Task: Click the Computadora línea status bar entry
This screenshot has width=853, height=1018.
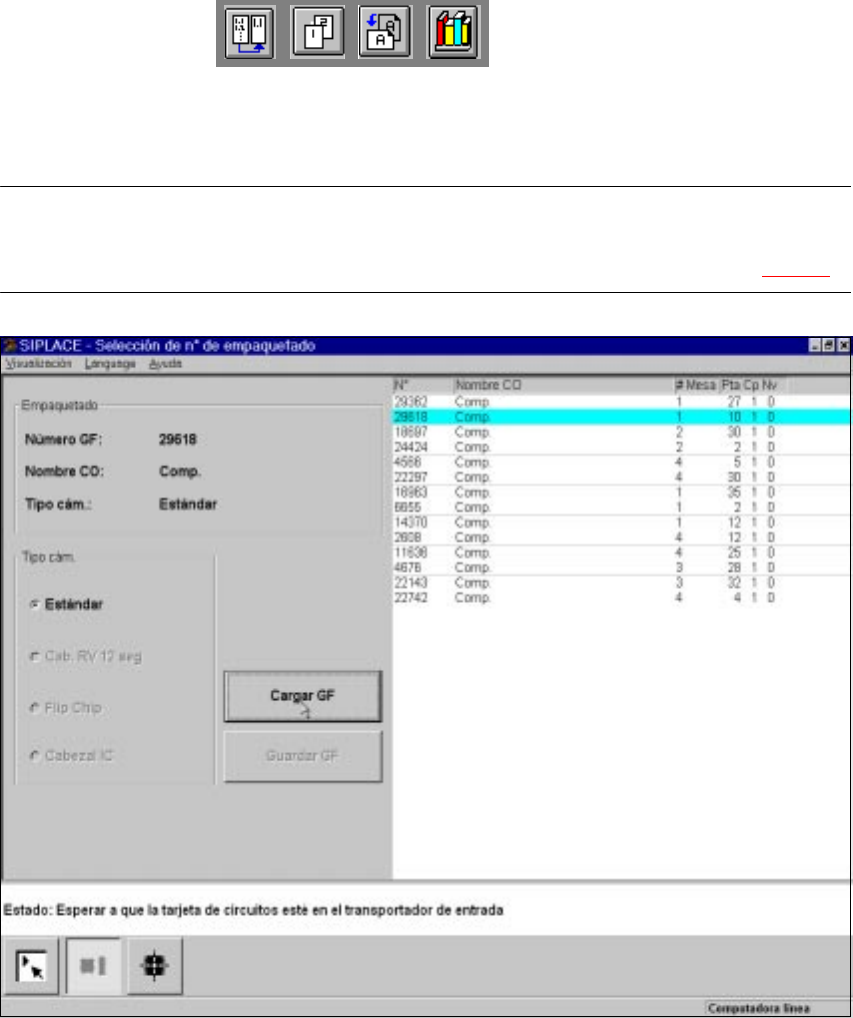Action: pyautogui.click(x=759, y=1008)
